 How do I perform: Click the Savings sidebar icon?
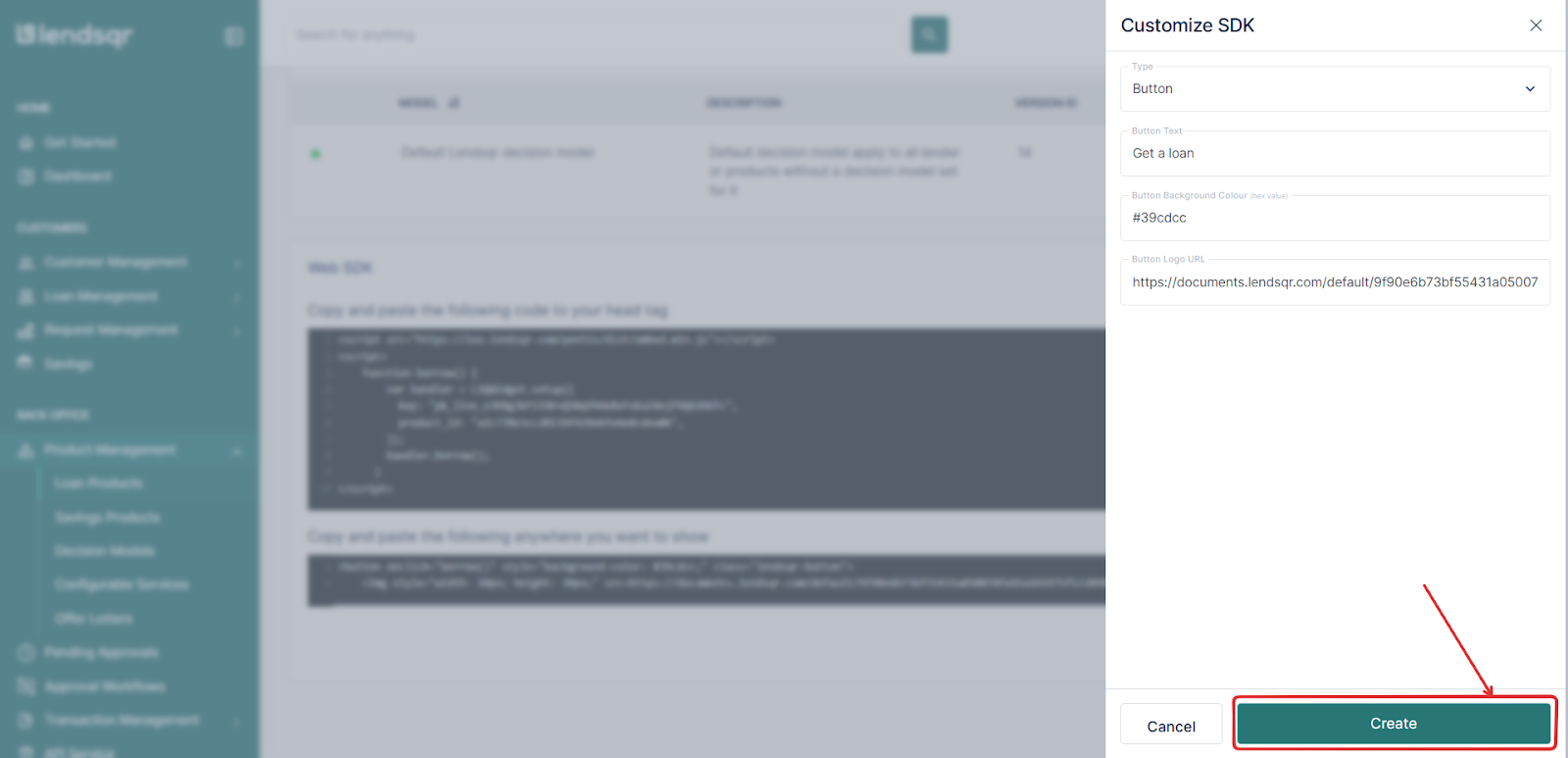pyautogui.click(x=26, y=363)
